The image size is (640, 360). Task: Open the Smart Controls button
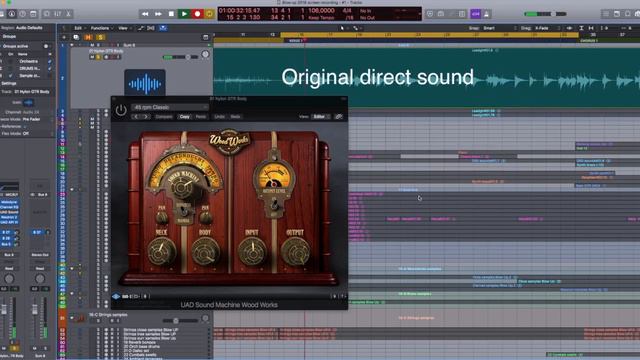point(47,14)
